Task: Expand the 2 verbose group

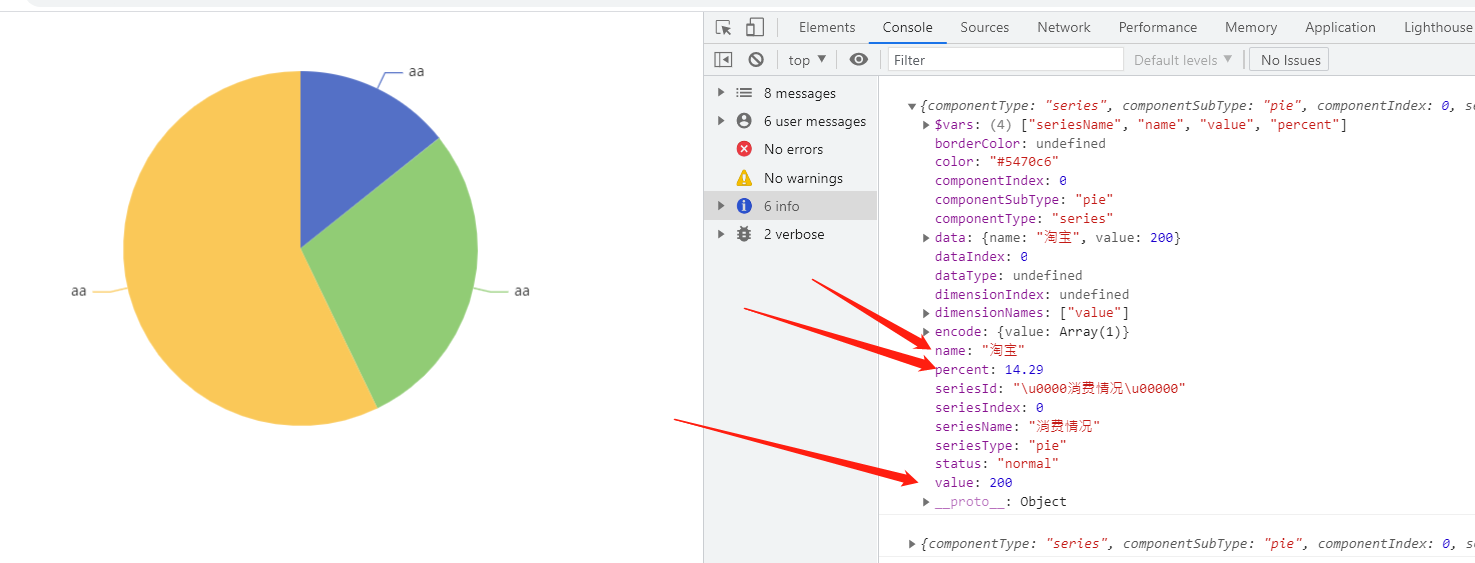Action: click(x=721, y=234)
